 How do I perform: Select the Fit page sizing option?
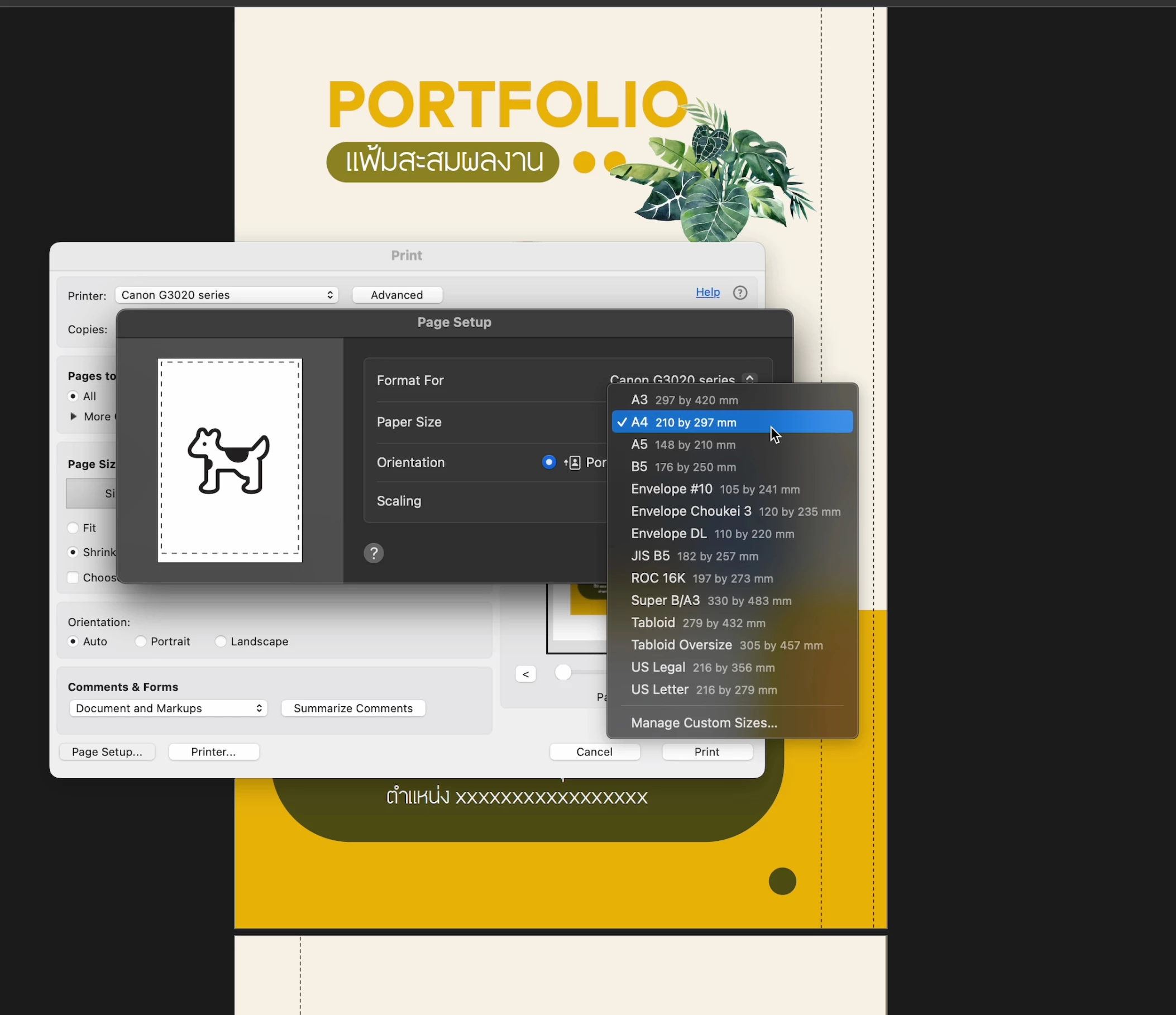73,528
